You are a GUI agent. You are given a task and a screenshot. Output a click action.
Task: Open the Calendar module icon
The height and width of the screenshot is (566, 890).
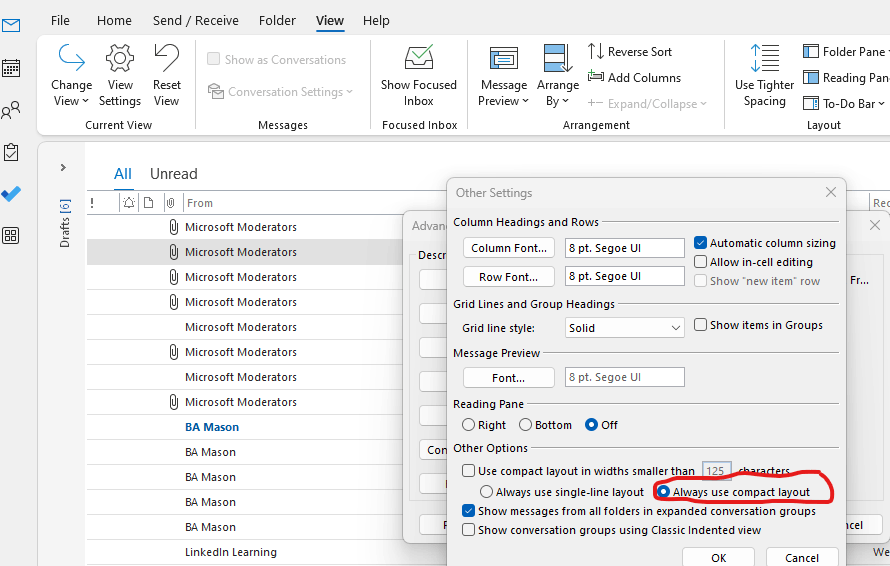[11, 68]
